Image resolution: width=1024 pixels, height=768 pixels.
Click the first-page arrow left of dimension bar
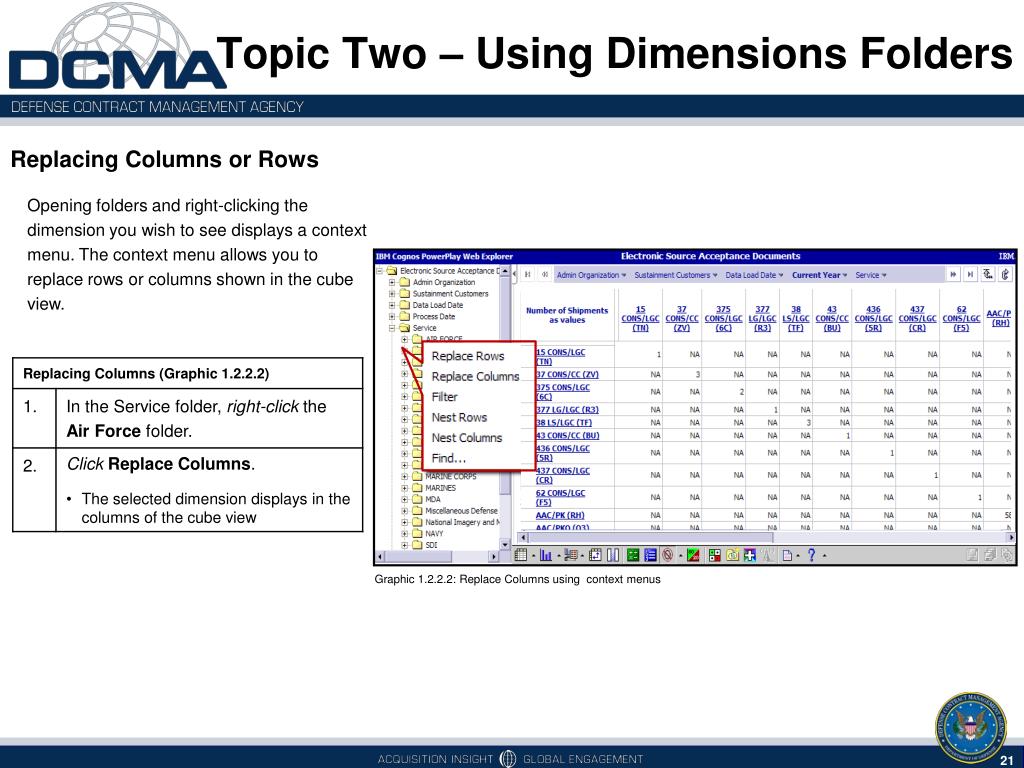click(528, 275)
